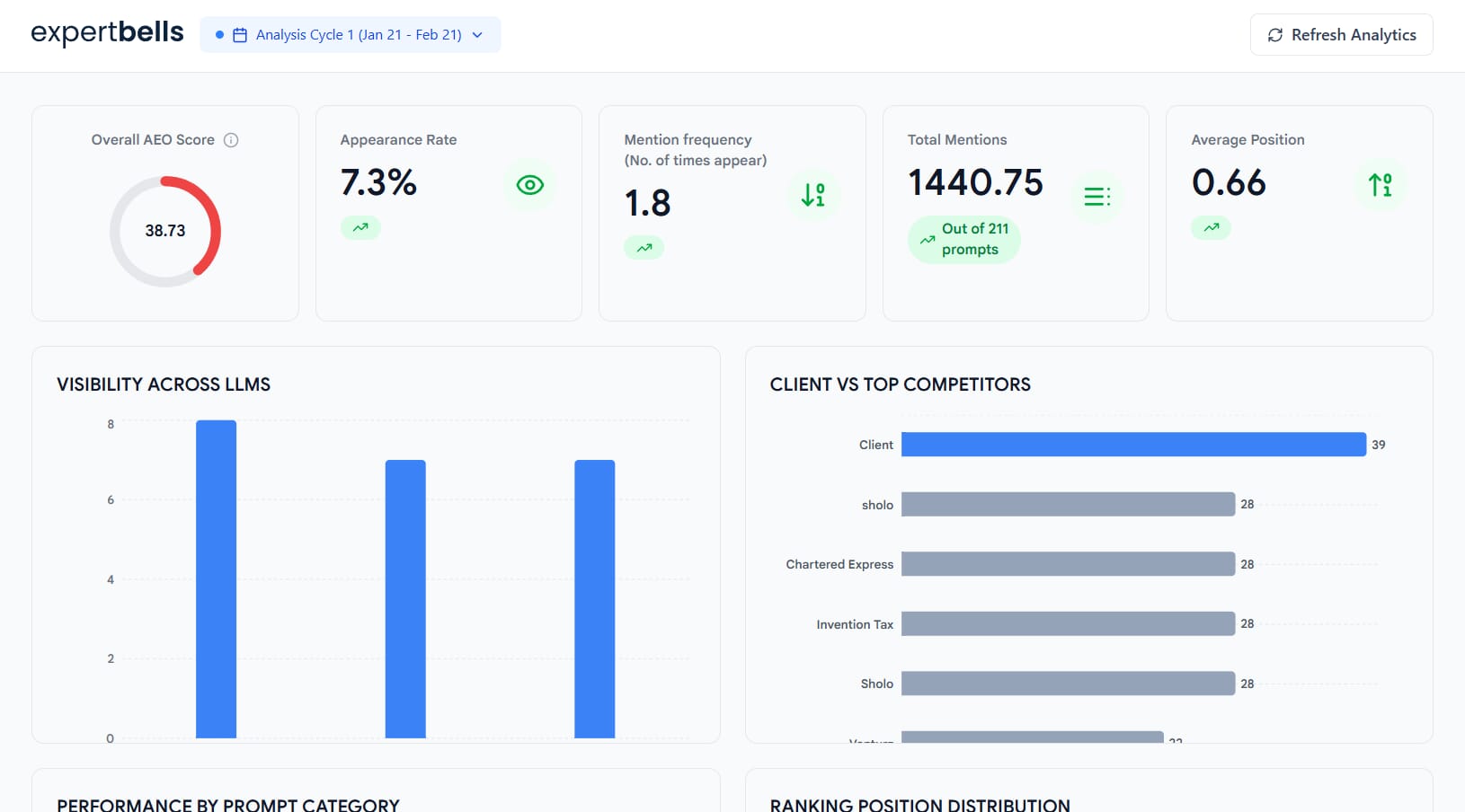This screenshot has height=812, width=1465.
Task: Click the VISIBILITY ACROSS LLMS heading
Action: (x=164, y=384)
